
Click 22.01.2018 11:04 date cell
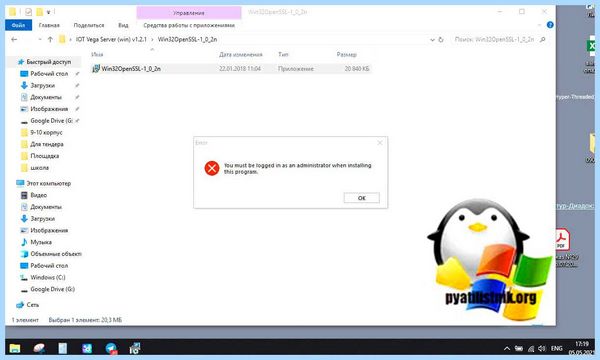(240, 69)
